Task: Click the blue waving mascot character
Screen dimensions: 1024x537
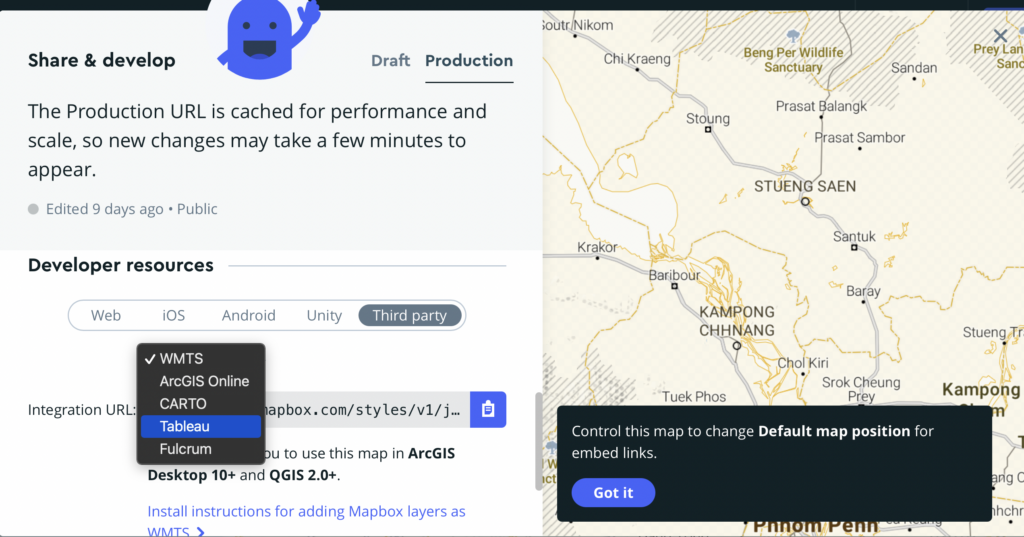Action: 268,38
